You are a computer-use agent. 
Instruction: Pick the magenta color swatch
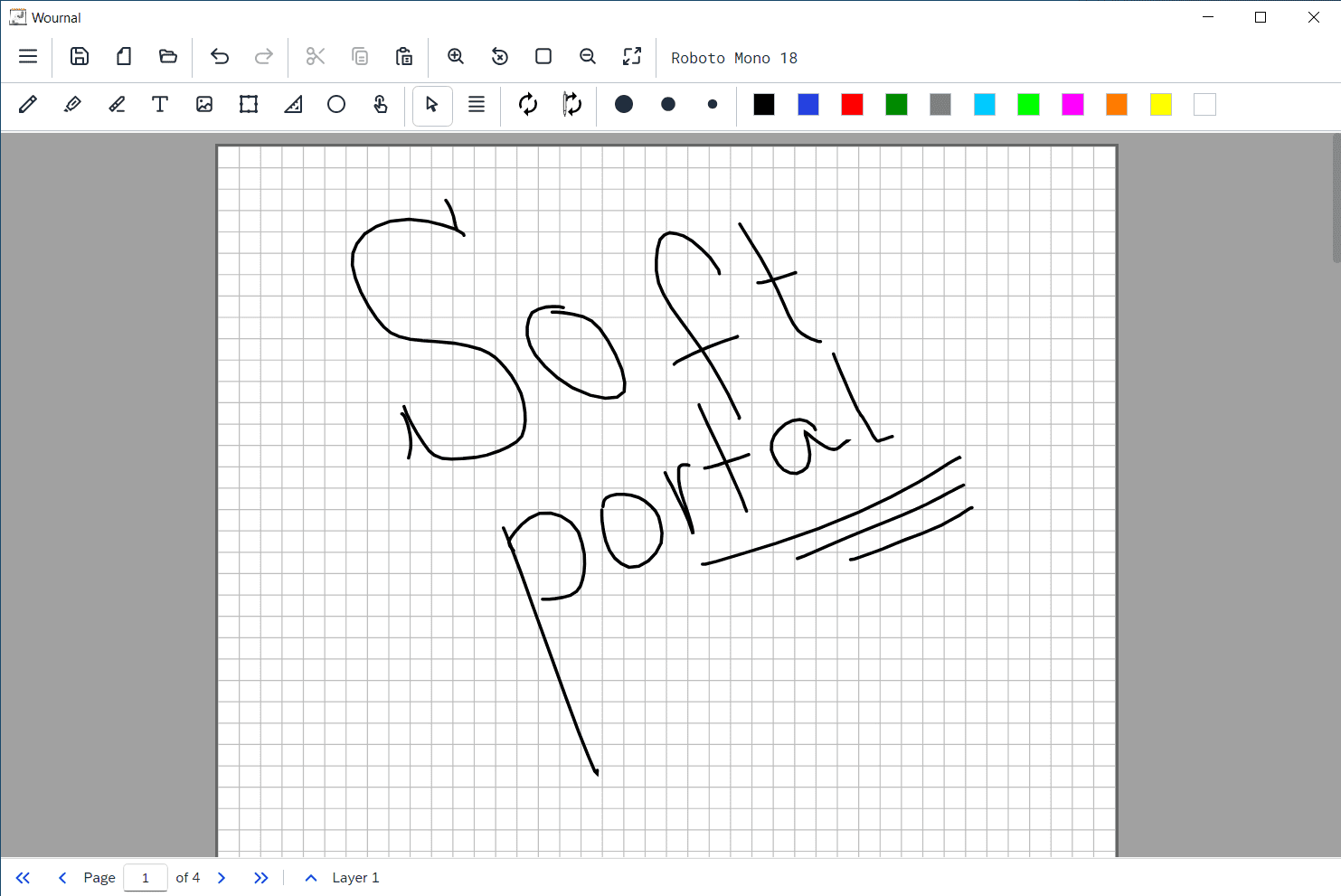click(x=1072, y=105)
